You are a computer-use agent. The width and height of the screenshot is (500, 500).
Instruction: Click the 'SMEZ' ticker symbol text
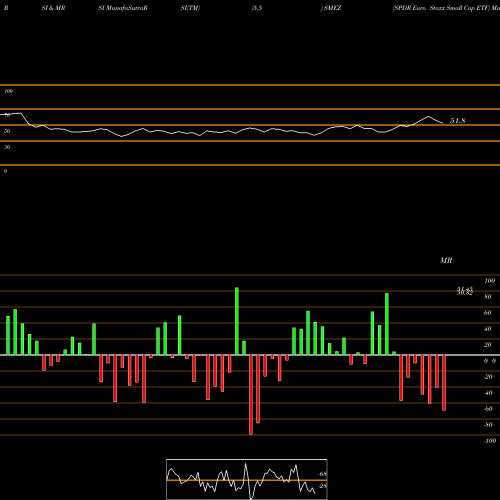point(332,8)
